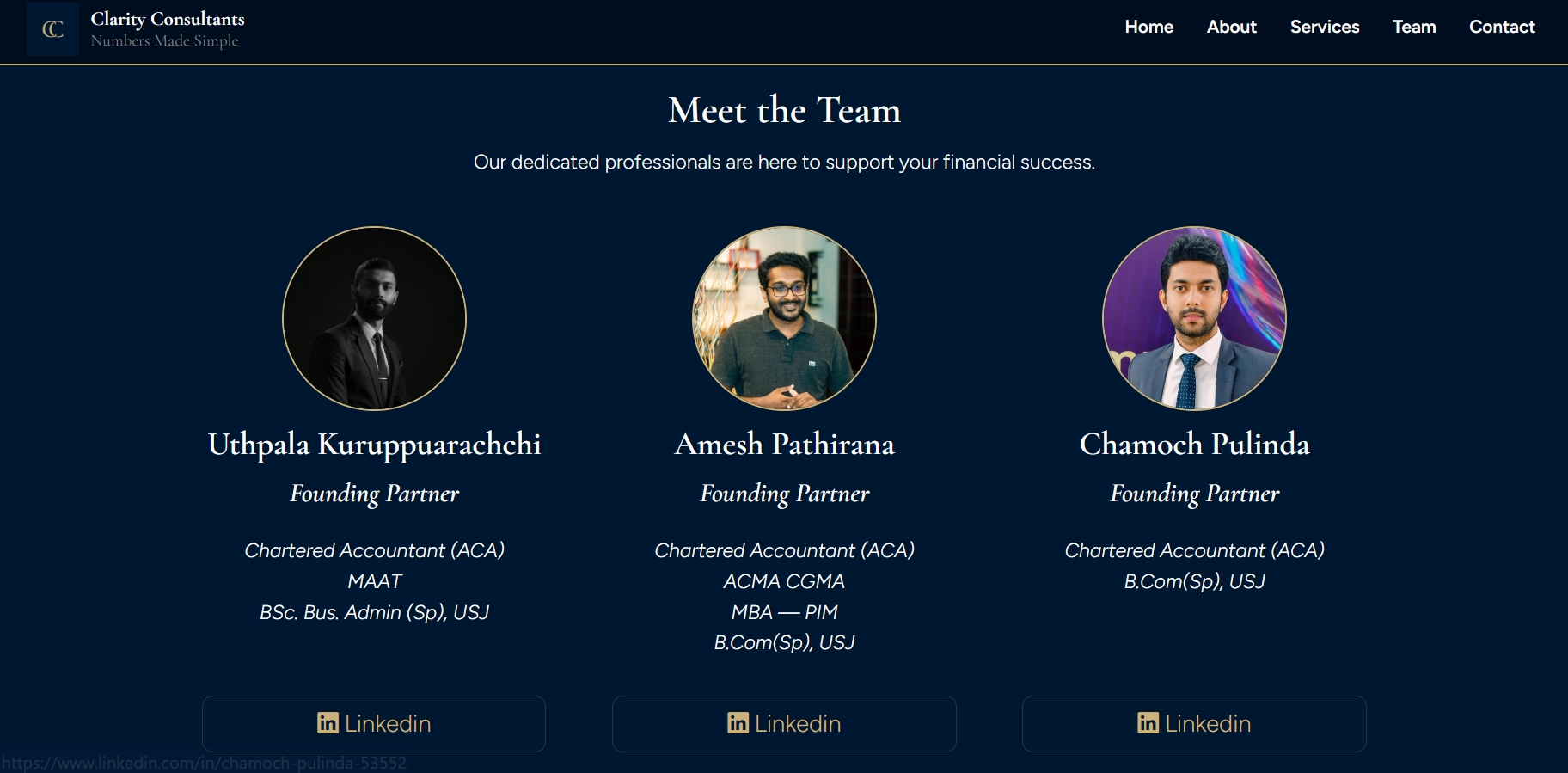1568x773 pixels.
Task: Select Uthpala Kuruppuarachchi's name text
Action: (x=374, y=444)
